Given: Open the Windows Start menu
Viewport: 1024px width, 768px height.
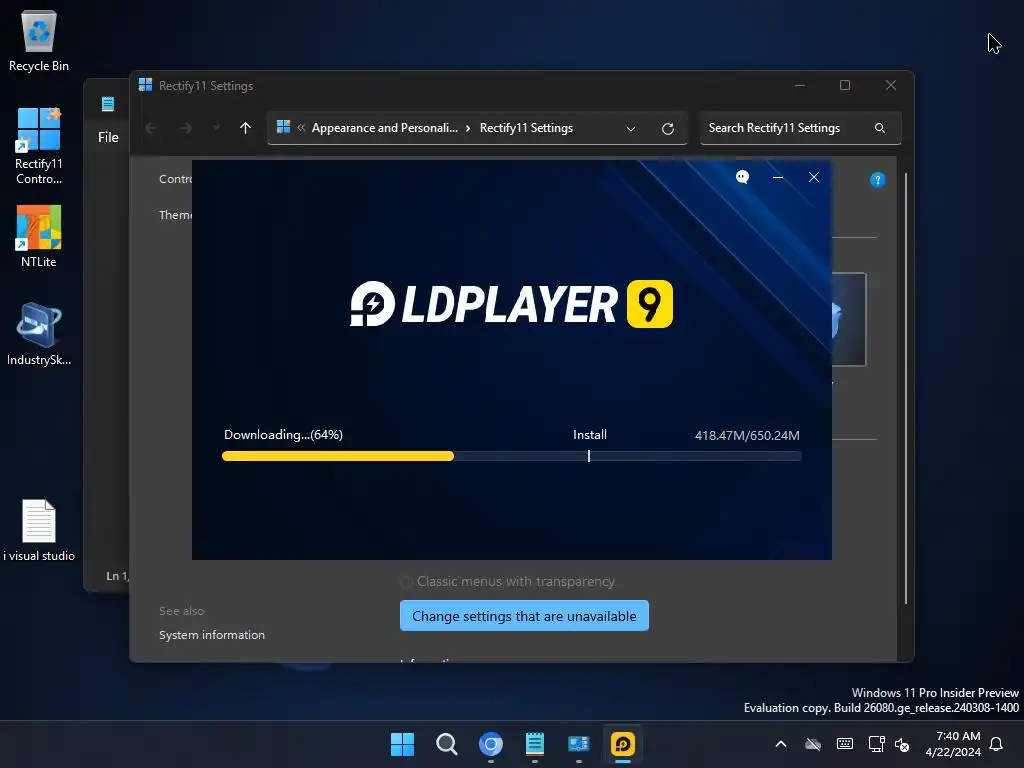Looking at the screenshot, I should 402,744.
